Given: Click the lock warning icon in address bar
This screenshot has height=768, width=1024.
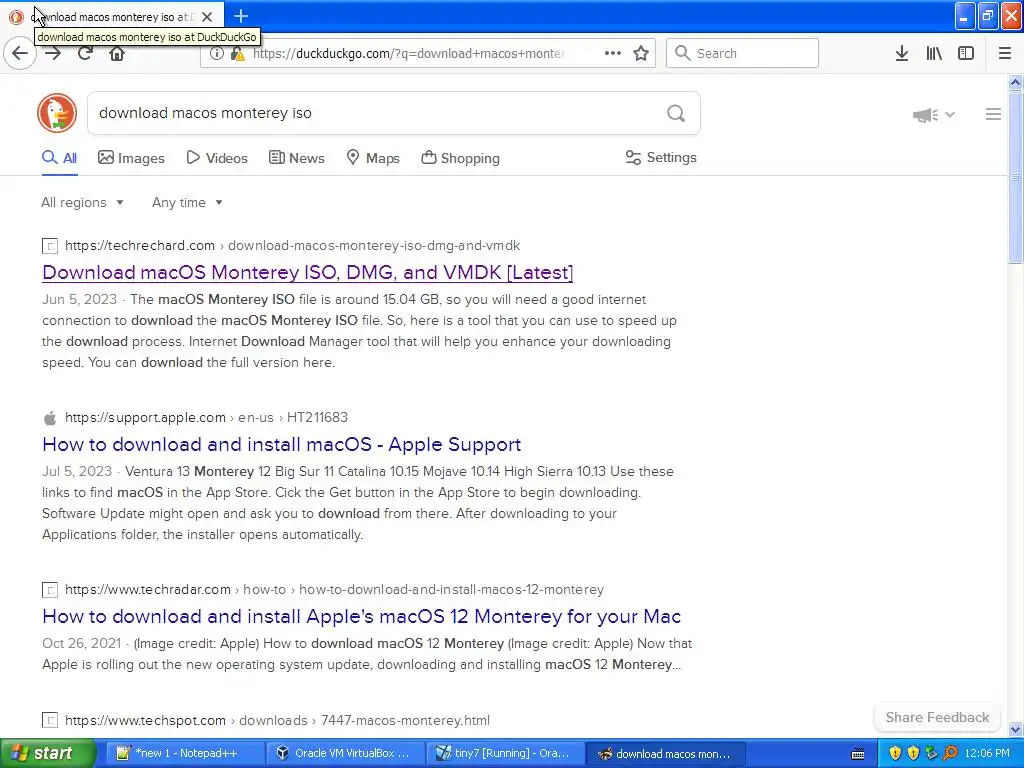Looking at the screenshot, I should pos(238,54).
